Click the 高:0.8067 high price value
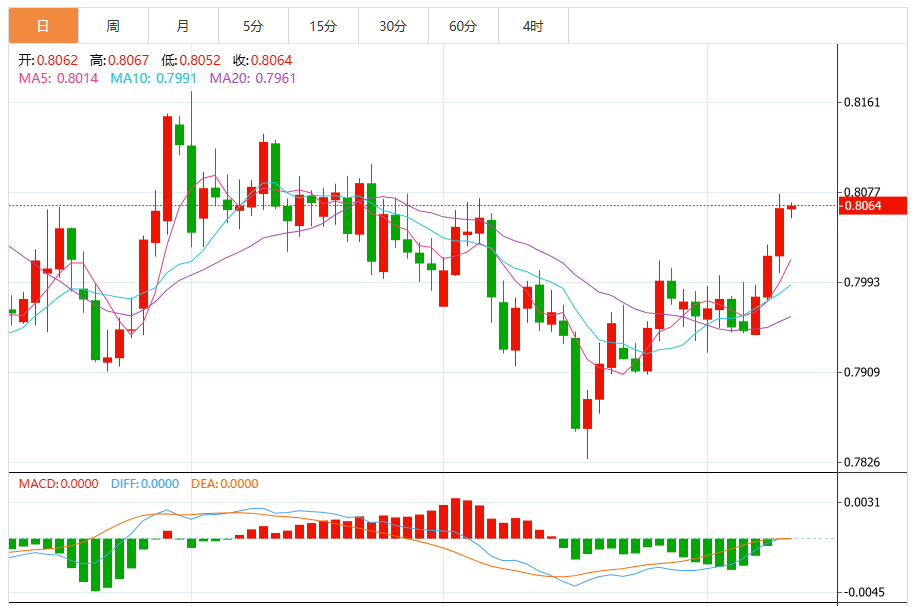This screenshot has width=915, height=606. (x=120, y=60)
